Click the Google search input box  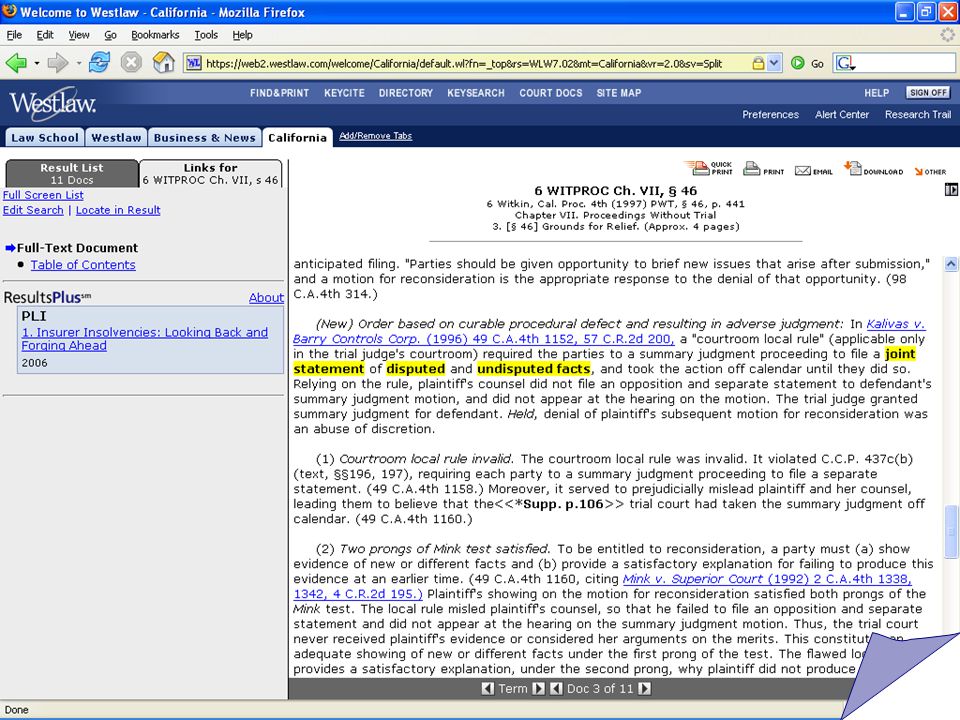coord(906,63)
